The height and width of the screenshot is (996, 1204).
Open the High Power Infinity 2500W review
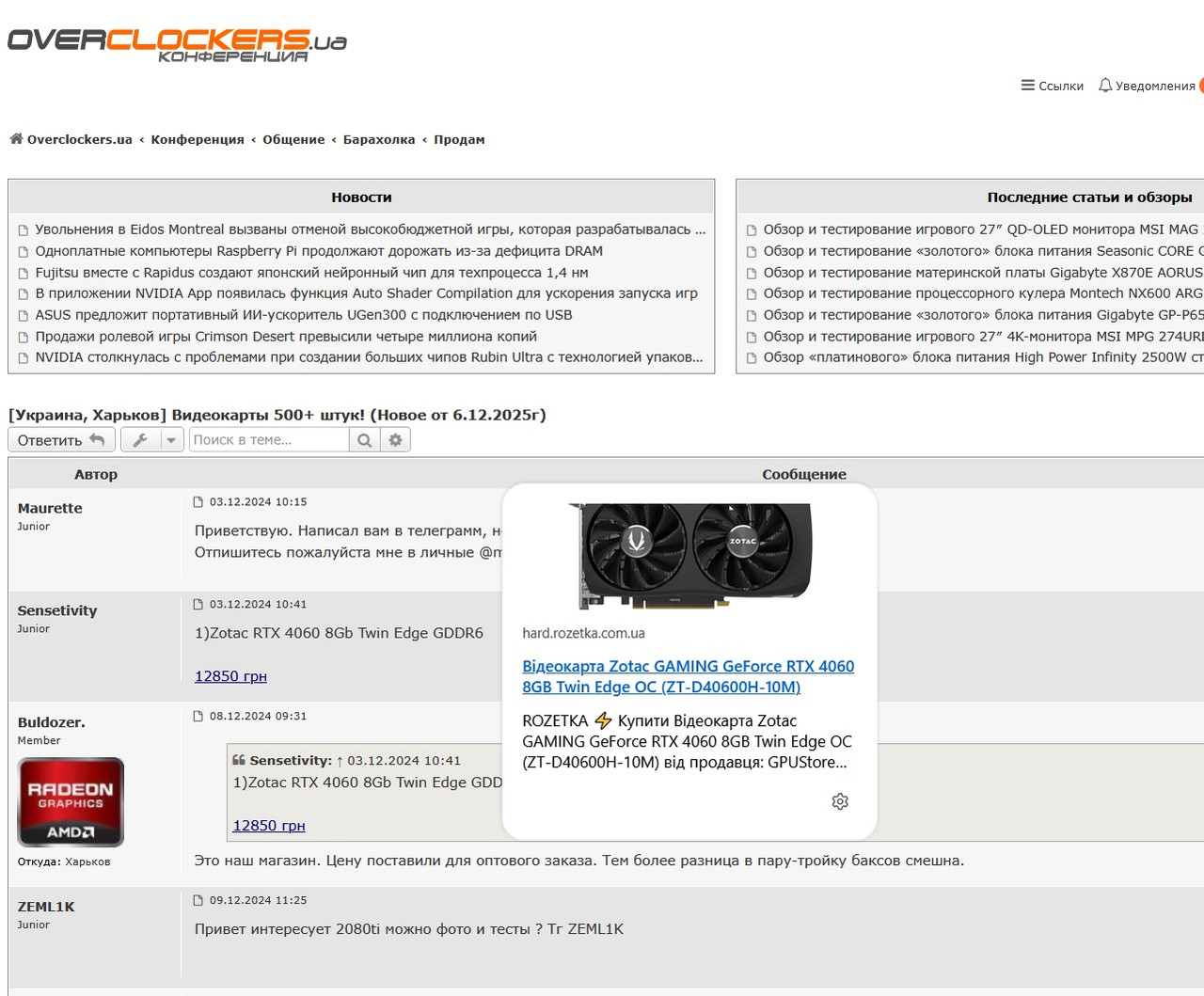pos(983,357)
